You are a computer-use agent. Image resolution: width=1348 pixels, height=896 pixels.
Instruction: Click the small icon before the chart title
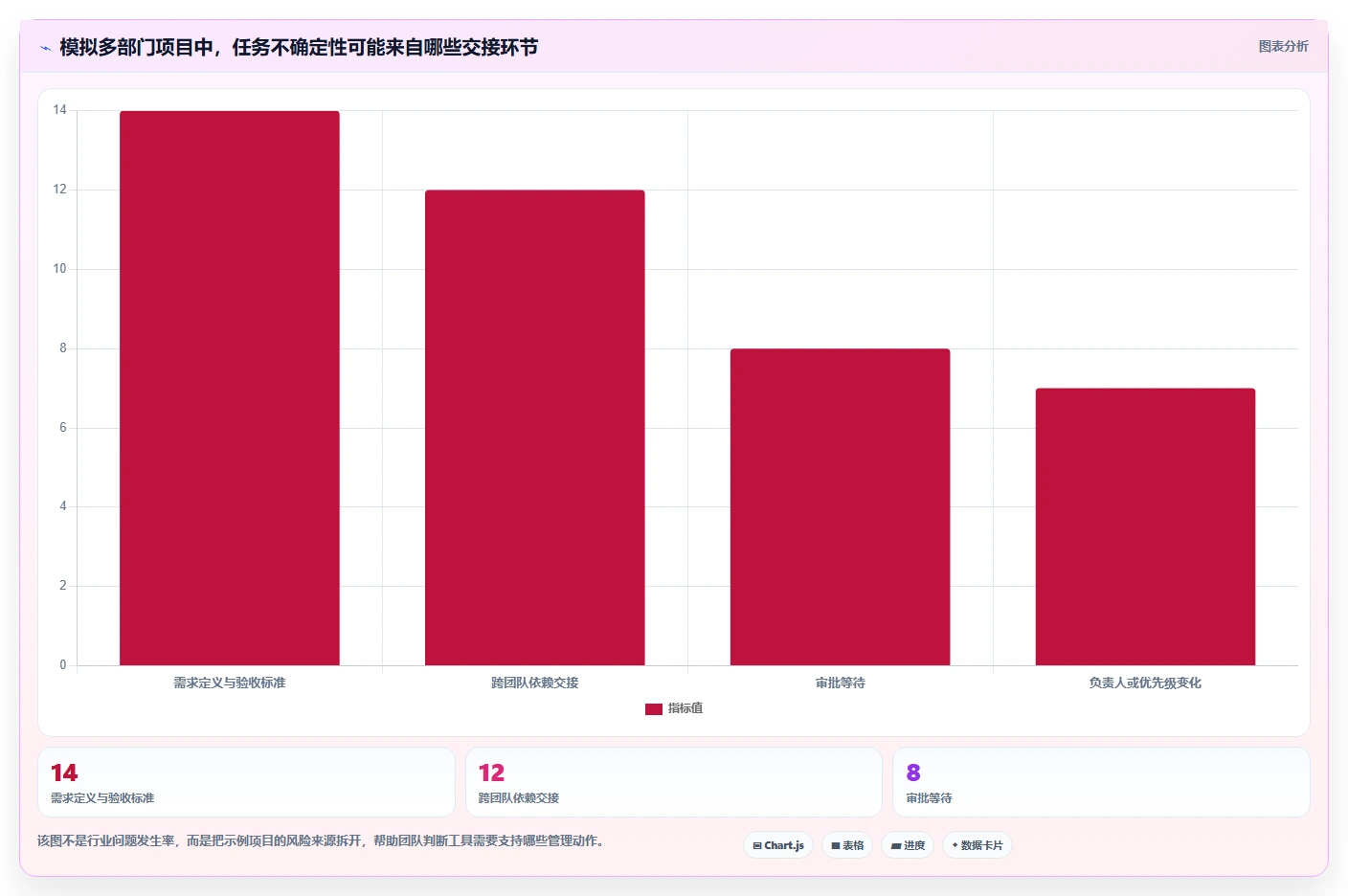45,48
